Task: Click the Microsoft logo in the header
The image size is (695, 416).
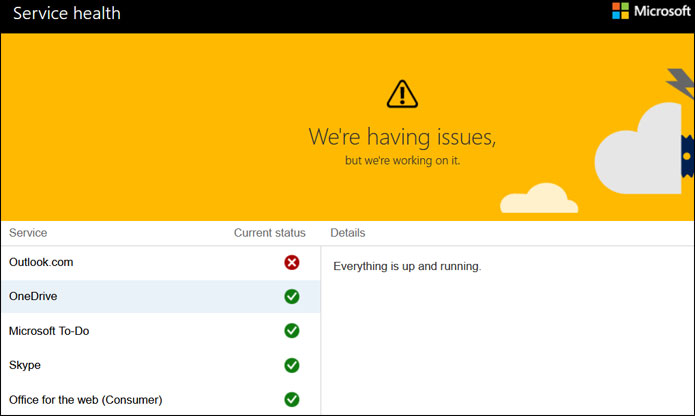Action: point(649,12)
